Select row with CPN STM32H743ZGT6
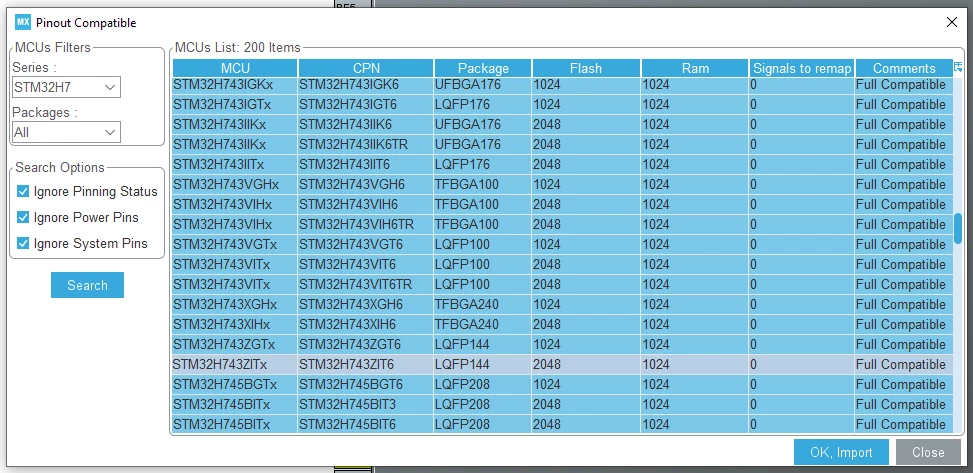 (562, 344)
